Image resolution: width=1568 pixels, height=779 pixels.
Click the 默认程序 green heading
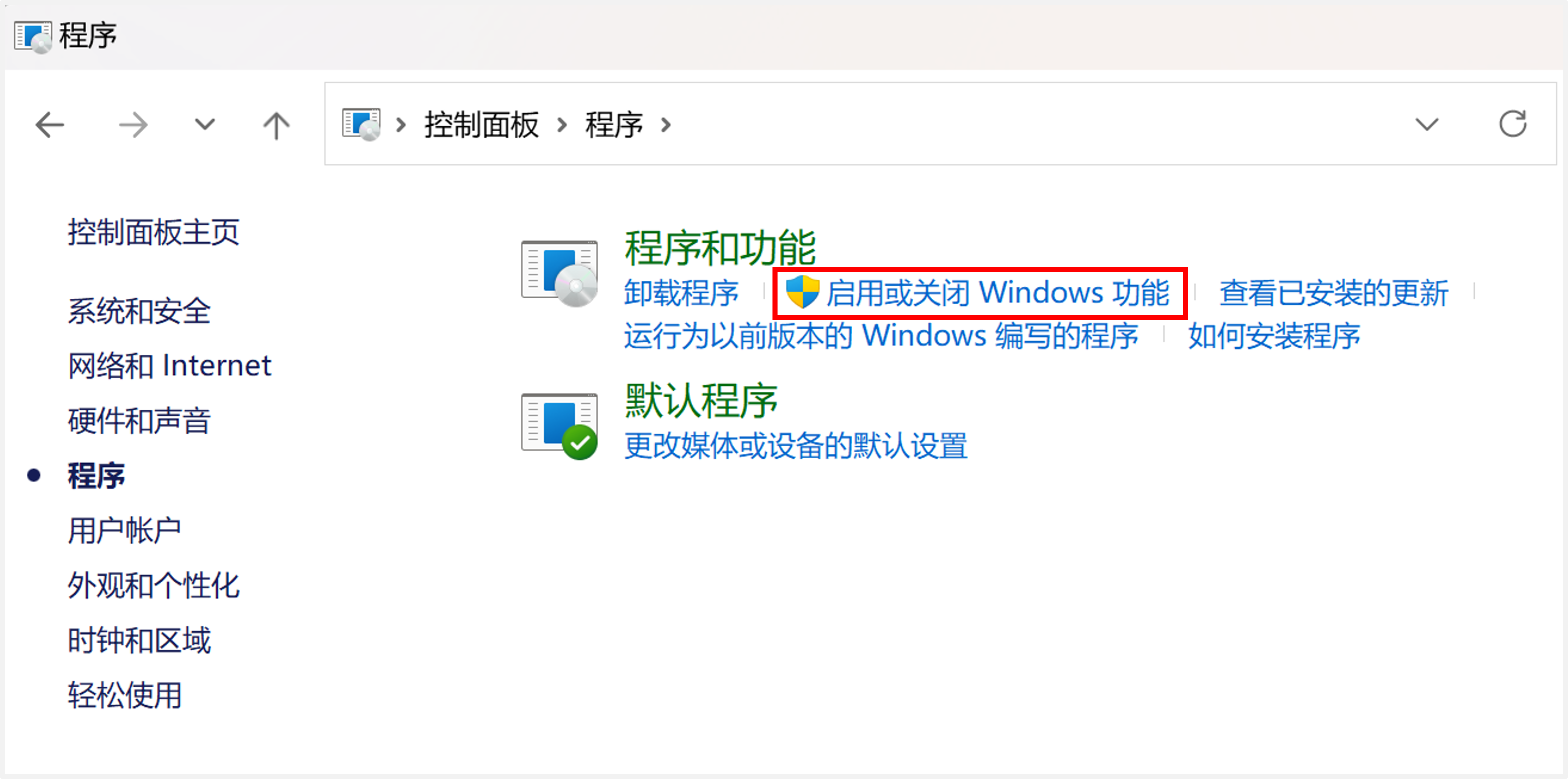pos(701,401)
